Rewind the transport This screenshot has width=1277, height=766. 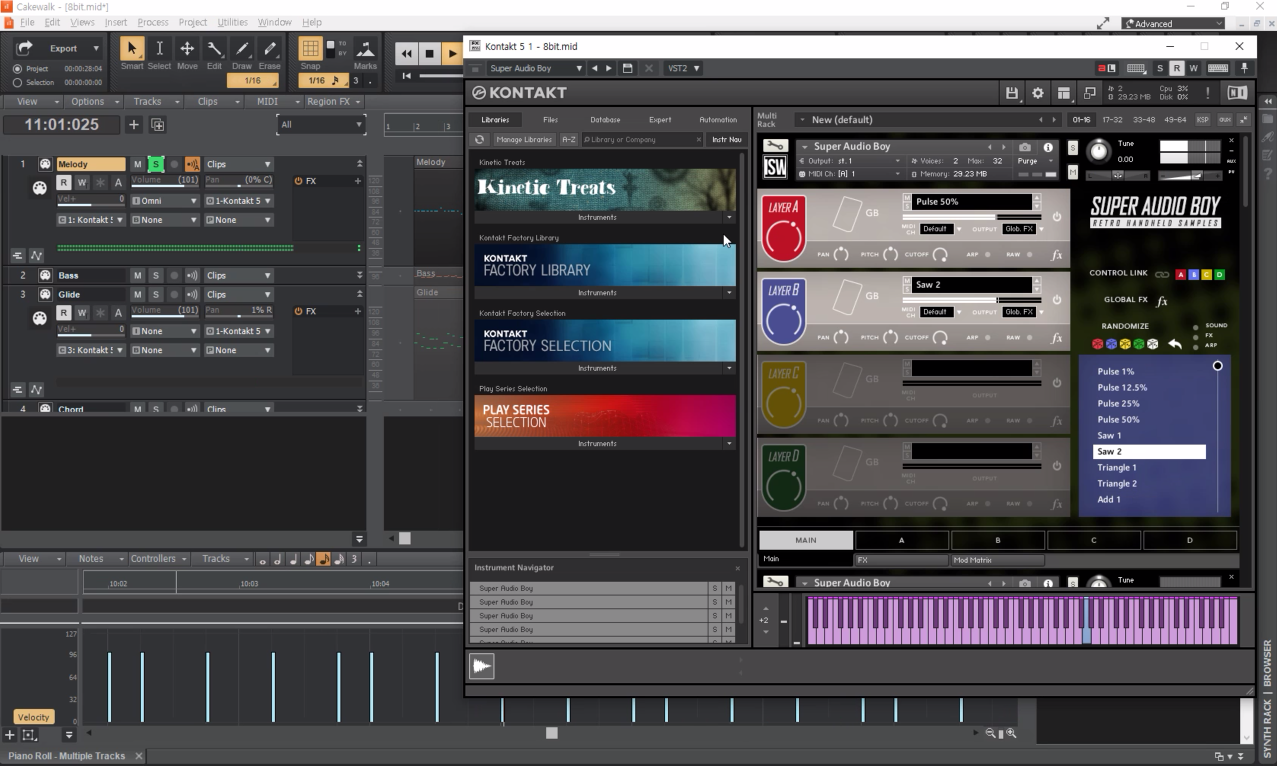click(406, 54)
